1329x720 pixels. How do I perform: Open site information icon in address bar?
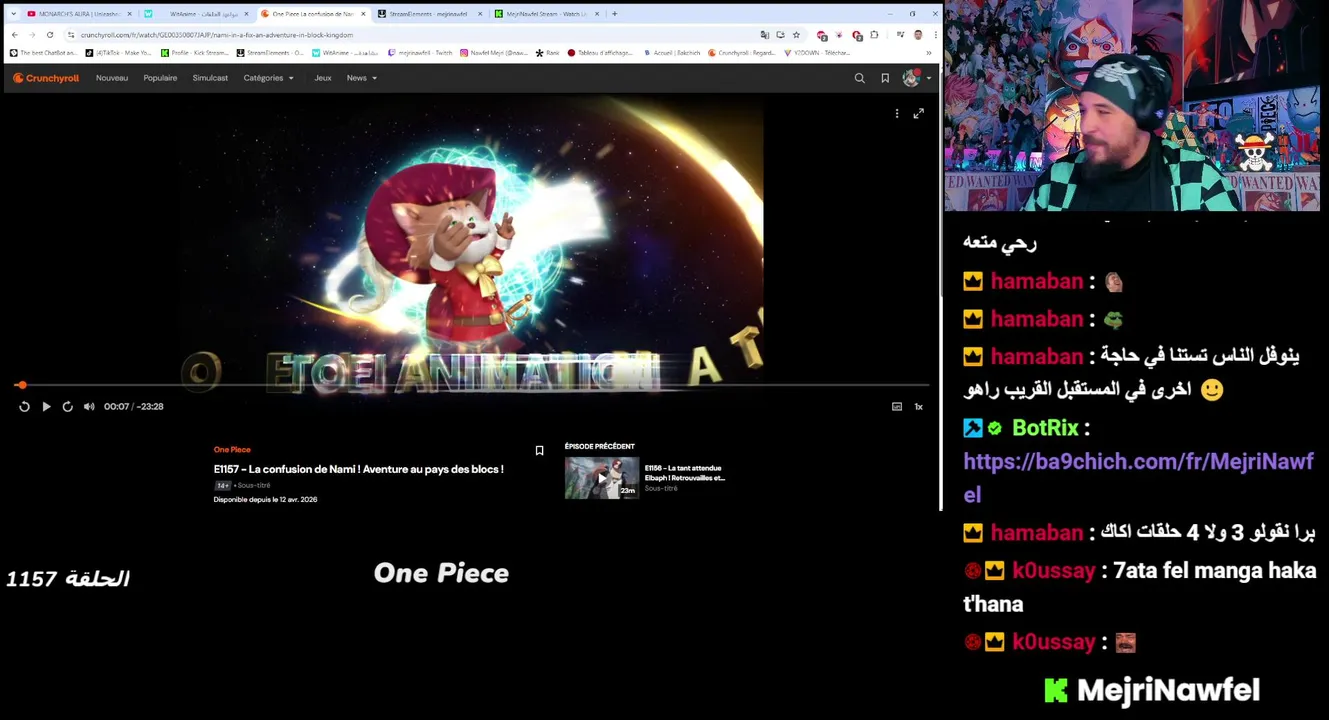tap(71, 35)
